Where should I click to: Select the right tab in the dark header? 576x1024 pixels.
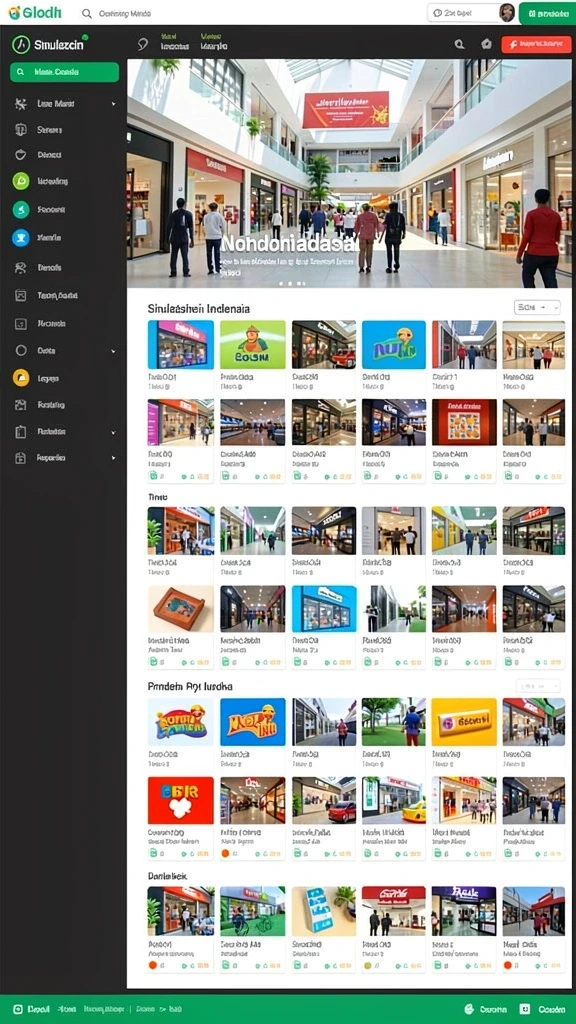coord(214,42)
